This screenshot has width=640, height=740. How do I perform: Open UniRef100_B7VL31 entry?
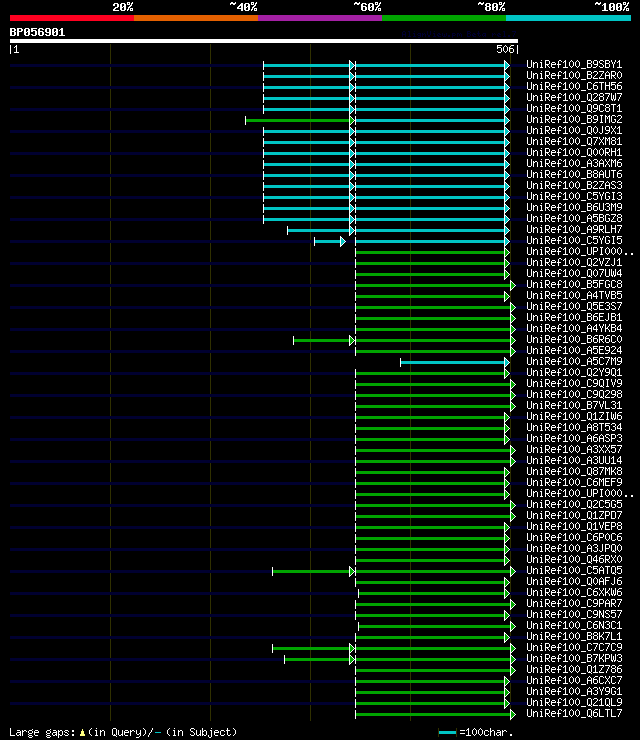574,406
